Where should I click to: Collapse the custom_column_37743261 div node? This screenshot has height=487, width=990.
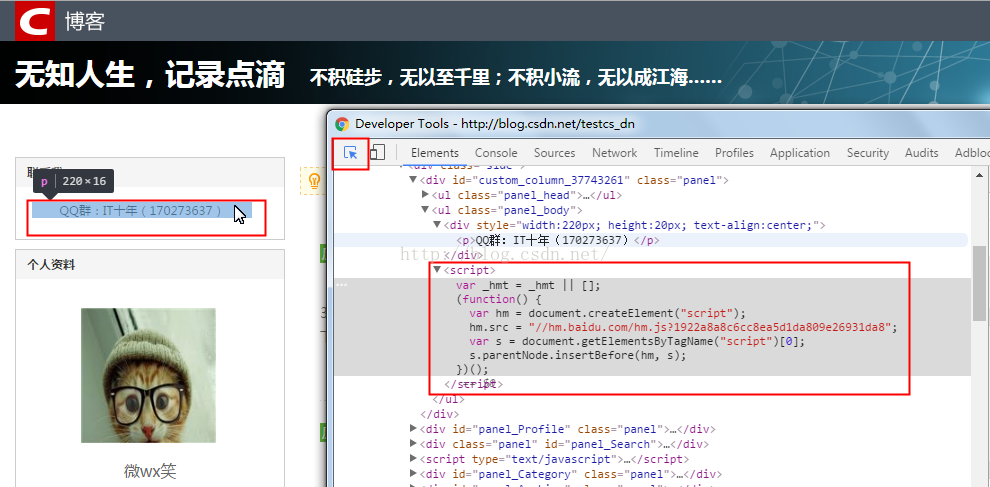pos(414,180)
